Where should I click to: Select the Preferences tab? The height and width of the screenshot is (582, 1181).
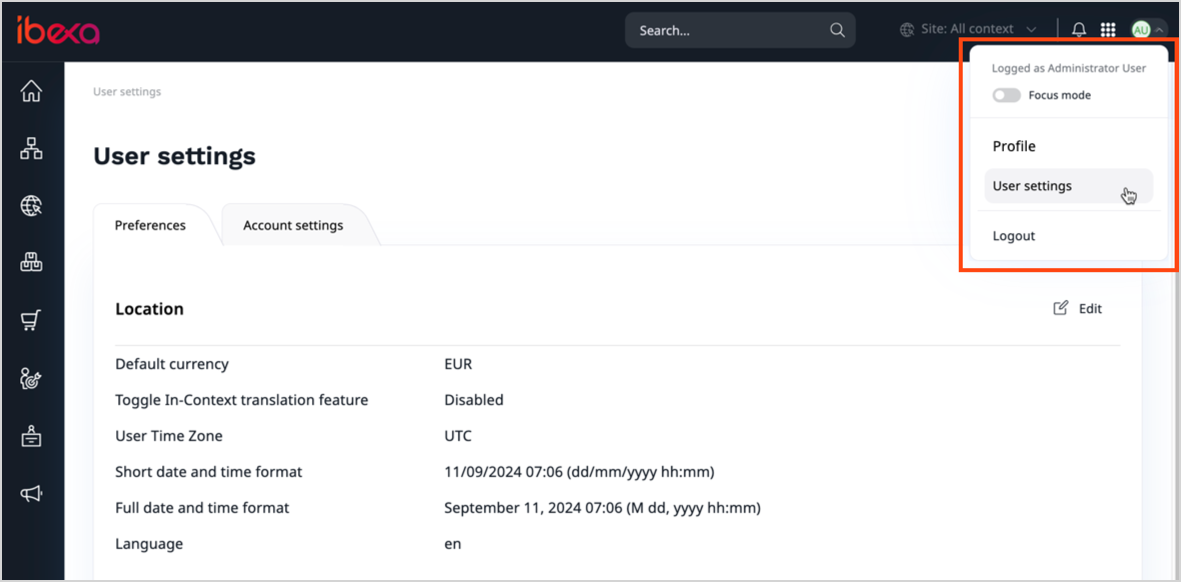tap(150, 225)
